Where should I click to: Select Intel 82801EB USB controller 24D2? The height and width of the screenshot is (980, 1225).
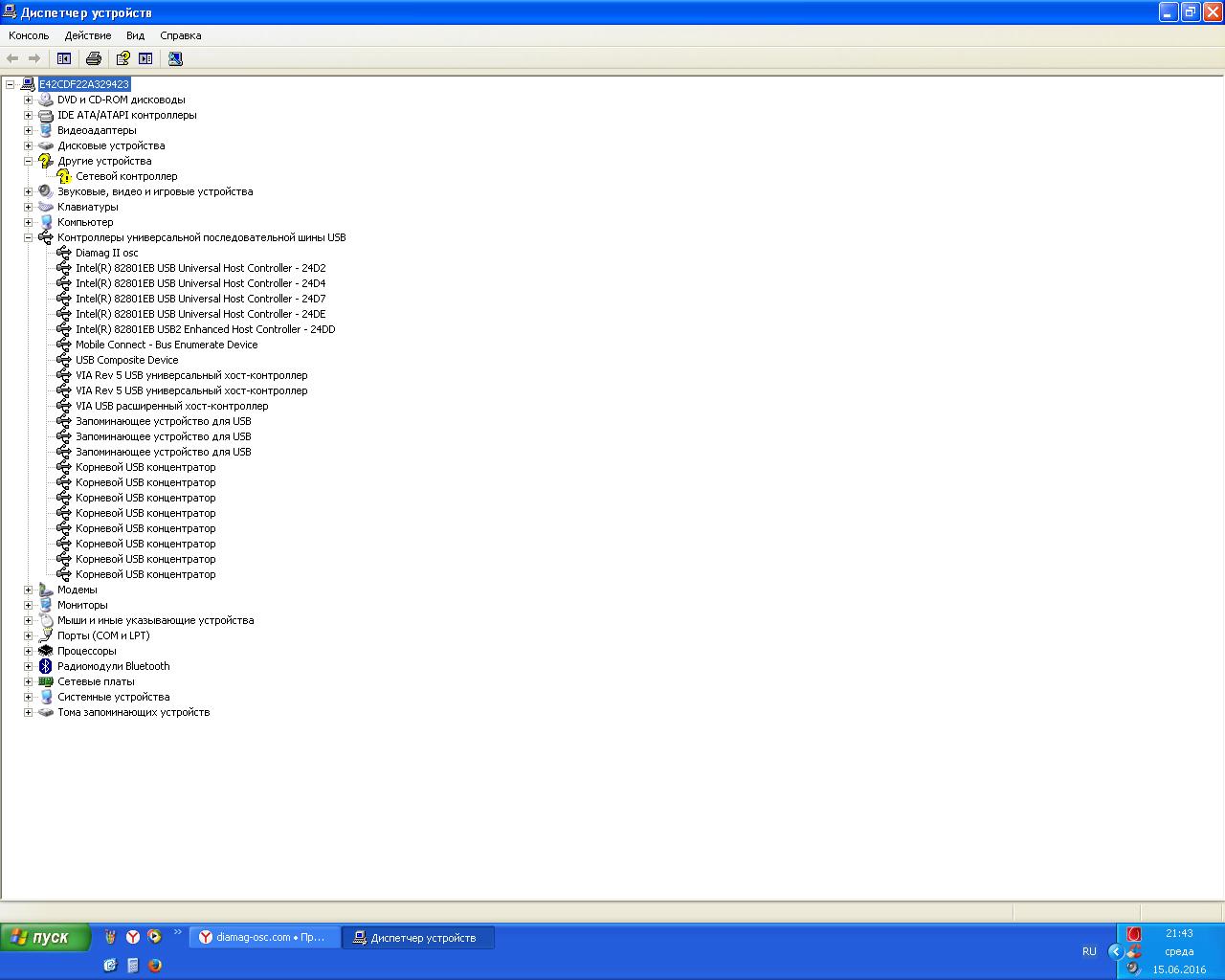(x=201, y=268)
